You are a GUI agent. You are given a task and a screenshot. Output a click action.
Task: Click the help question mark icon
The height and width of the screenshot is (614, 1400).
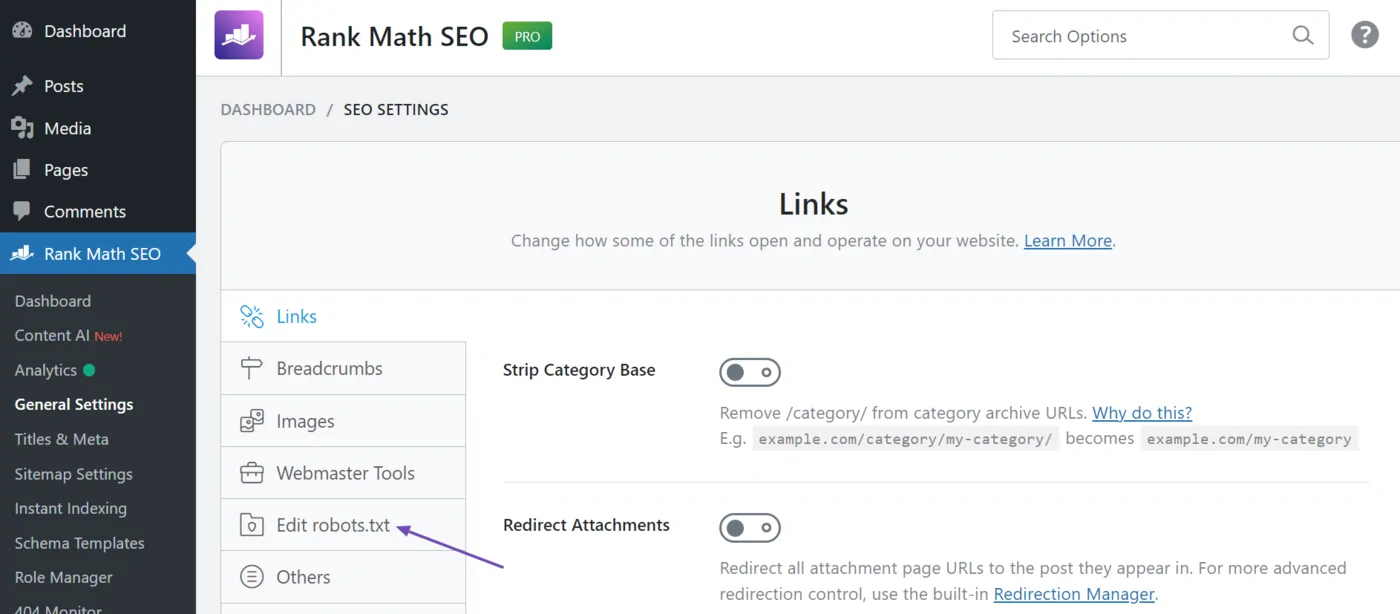tap(1365, 34)
